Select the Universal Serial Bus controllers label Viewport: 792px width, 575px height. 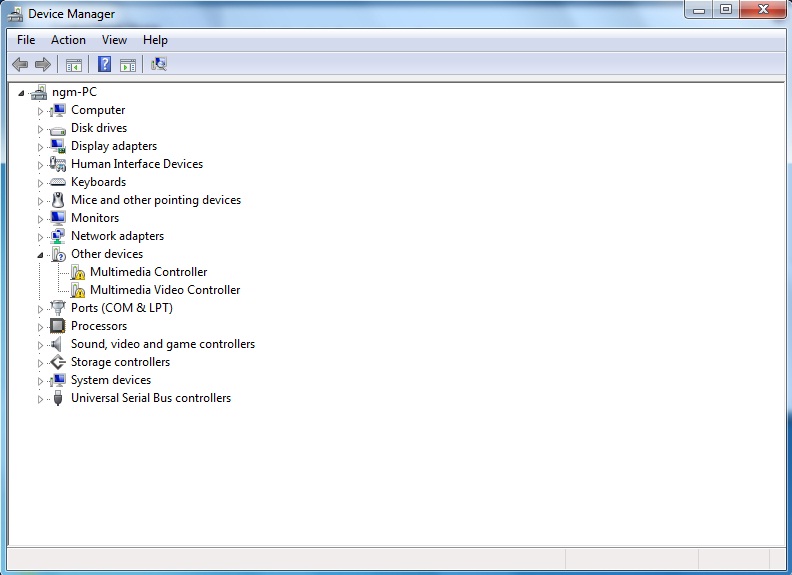[151, 398]
